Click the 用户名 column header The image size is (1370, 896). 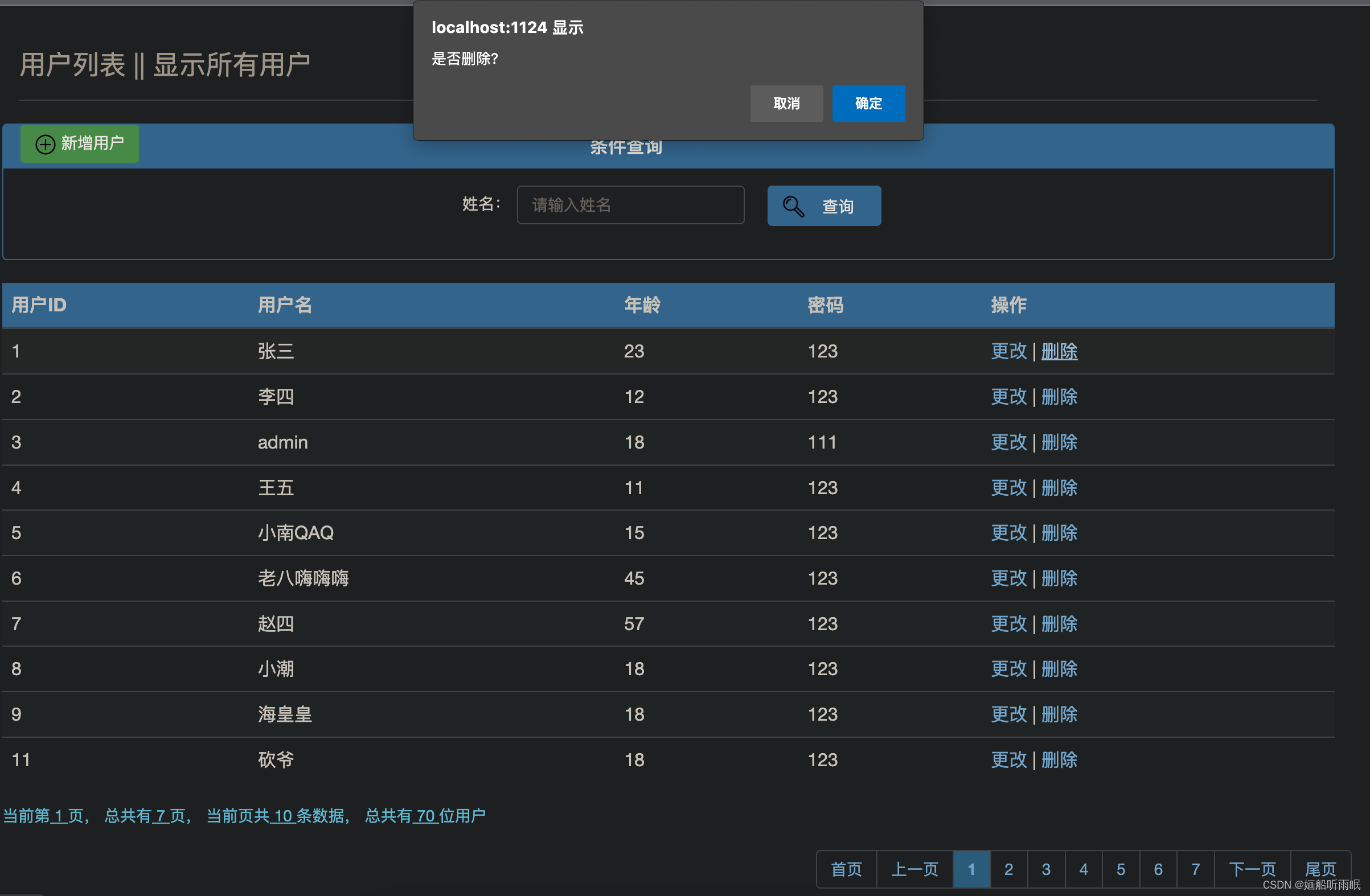[285, 305]
